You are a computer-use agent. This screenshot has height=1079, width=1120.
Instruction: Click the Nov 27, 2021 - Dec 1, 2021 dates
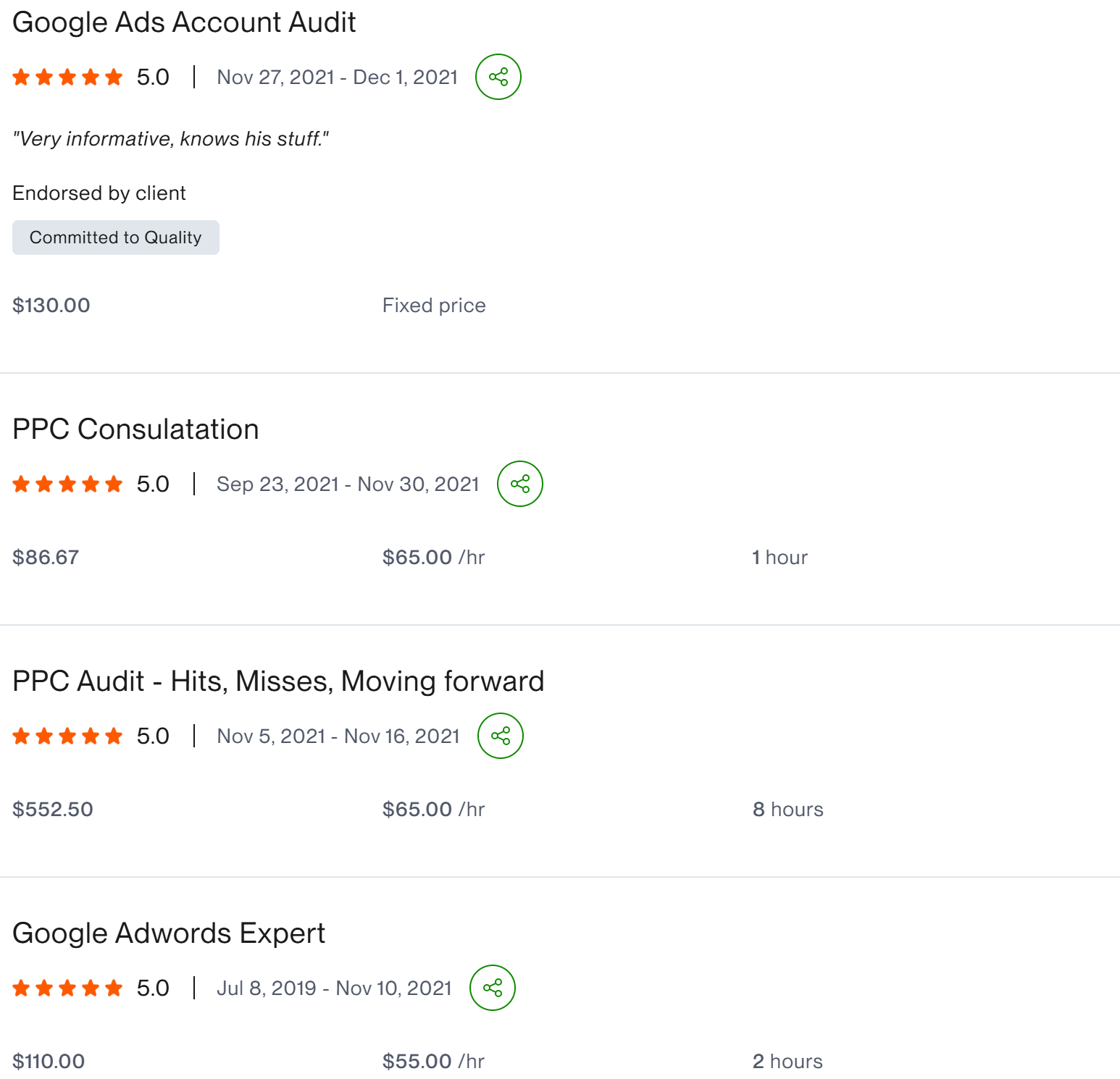click(338, 77)
